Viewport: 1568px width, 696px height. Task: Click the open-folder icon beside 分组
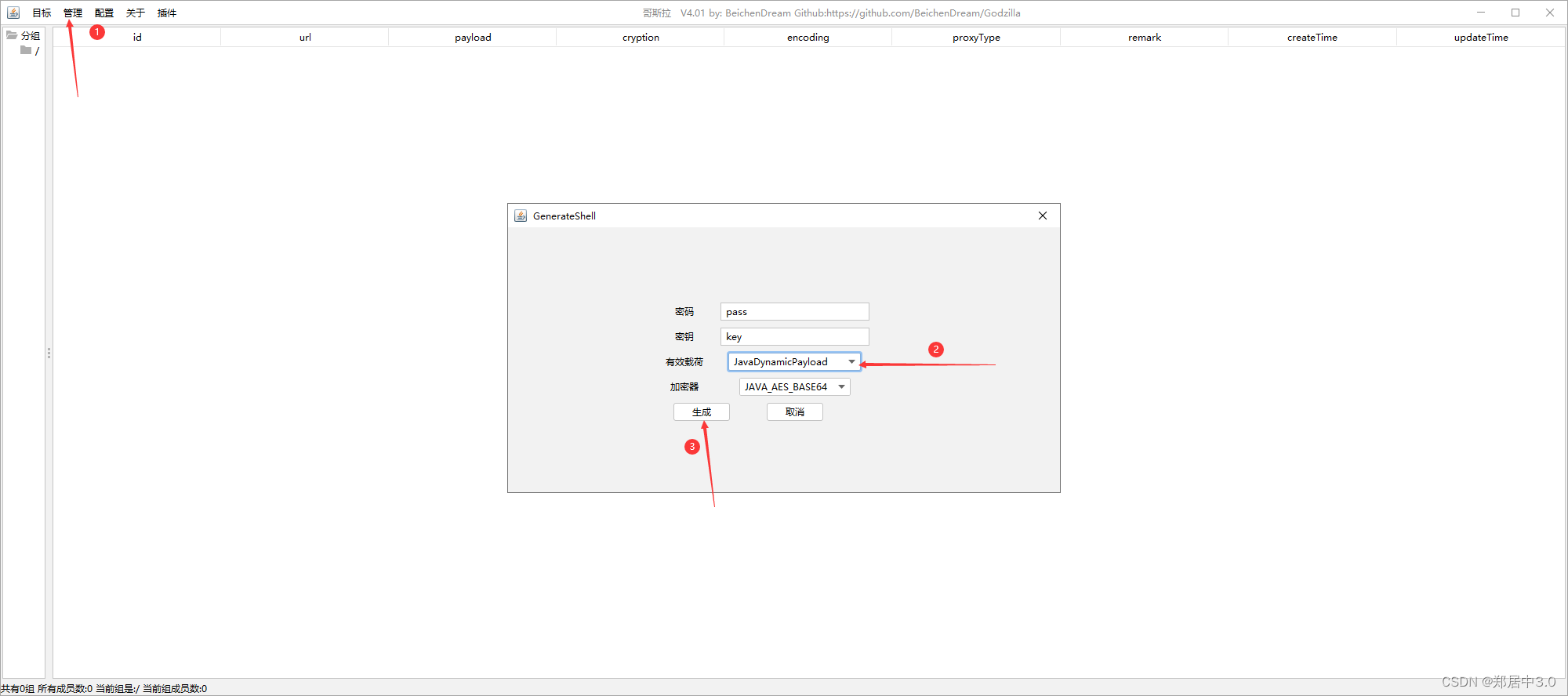coord(12,35)
